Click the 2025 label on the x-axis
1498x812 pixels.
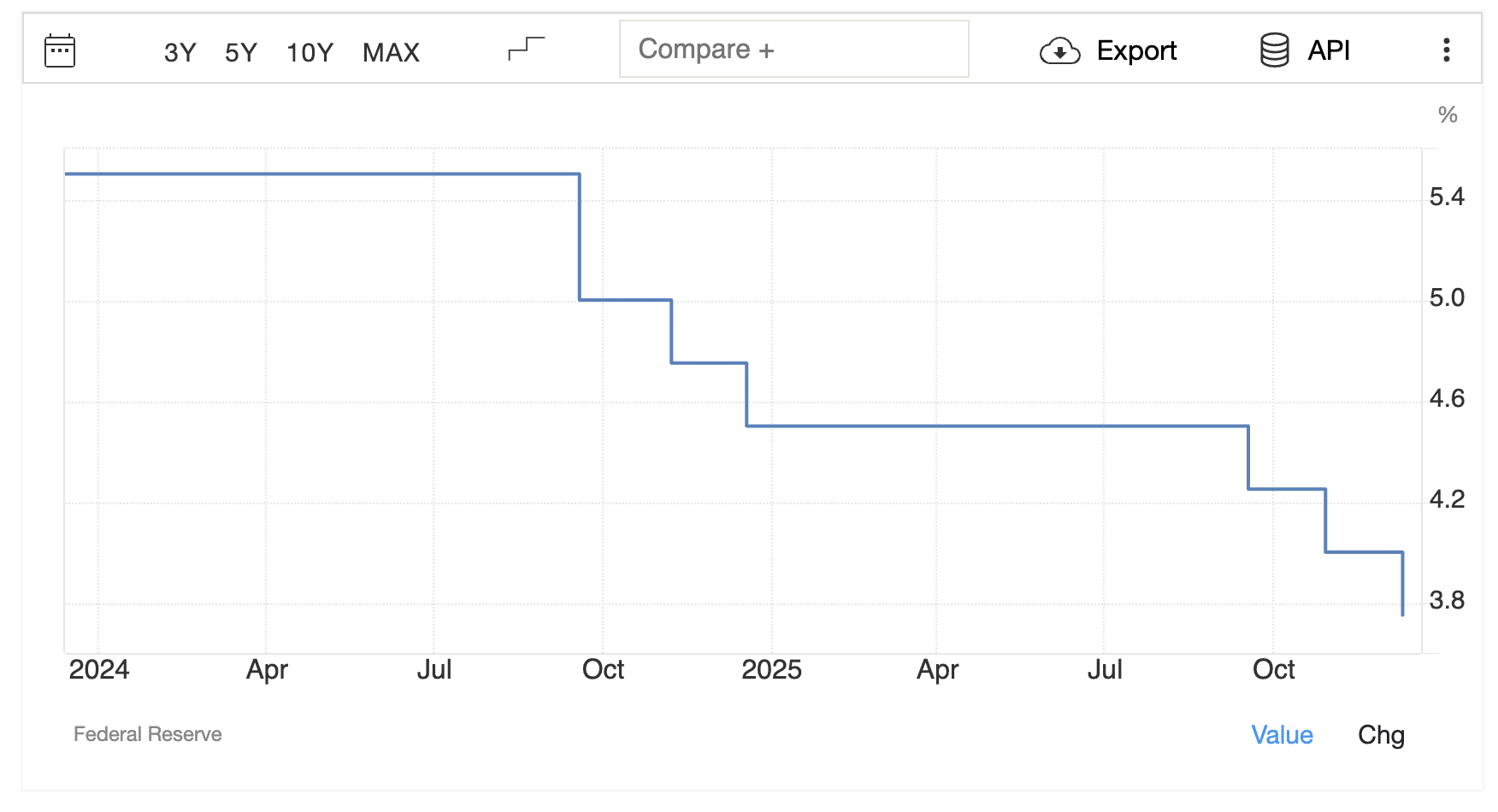771,669
